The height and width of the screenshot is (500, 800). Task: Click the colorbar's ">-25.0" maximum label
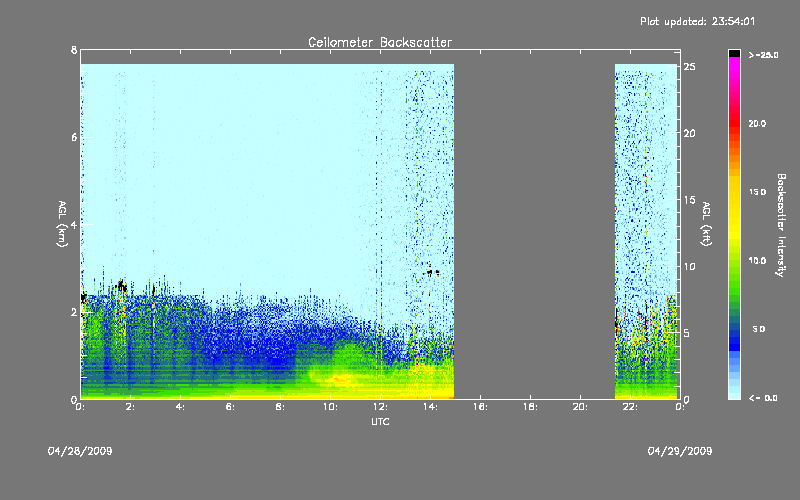pos(764,55)
